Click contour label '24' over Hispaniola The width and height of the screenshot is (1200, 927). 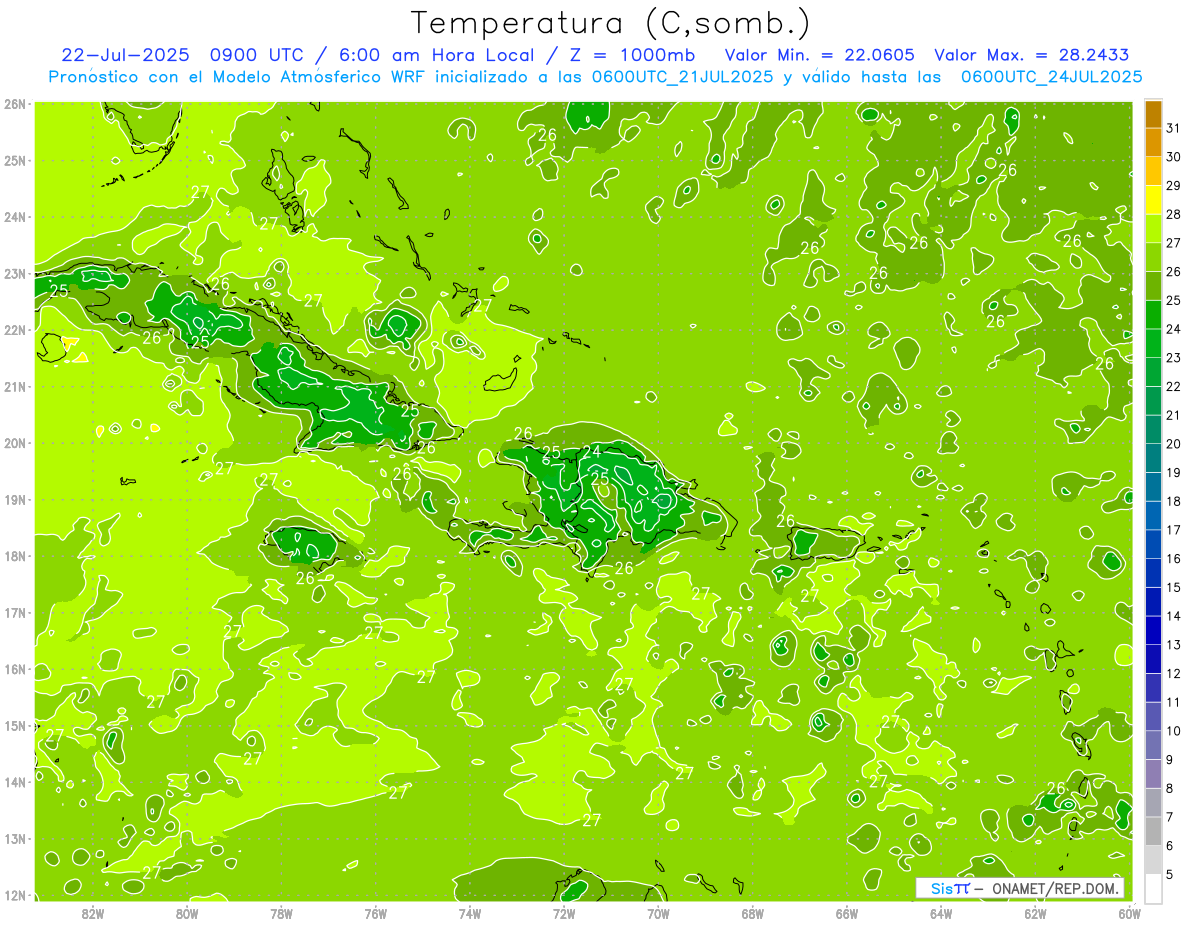592,452
